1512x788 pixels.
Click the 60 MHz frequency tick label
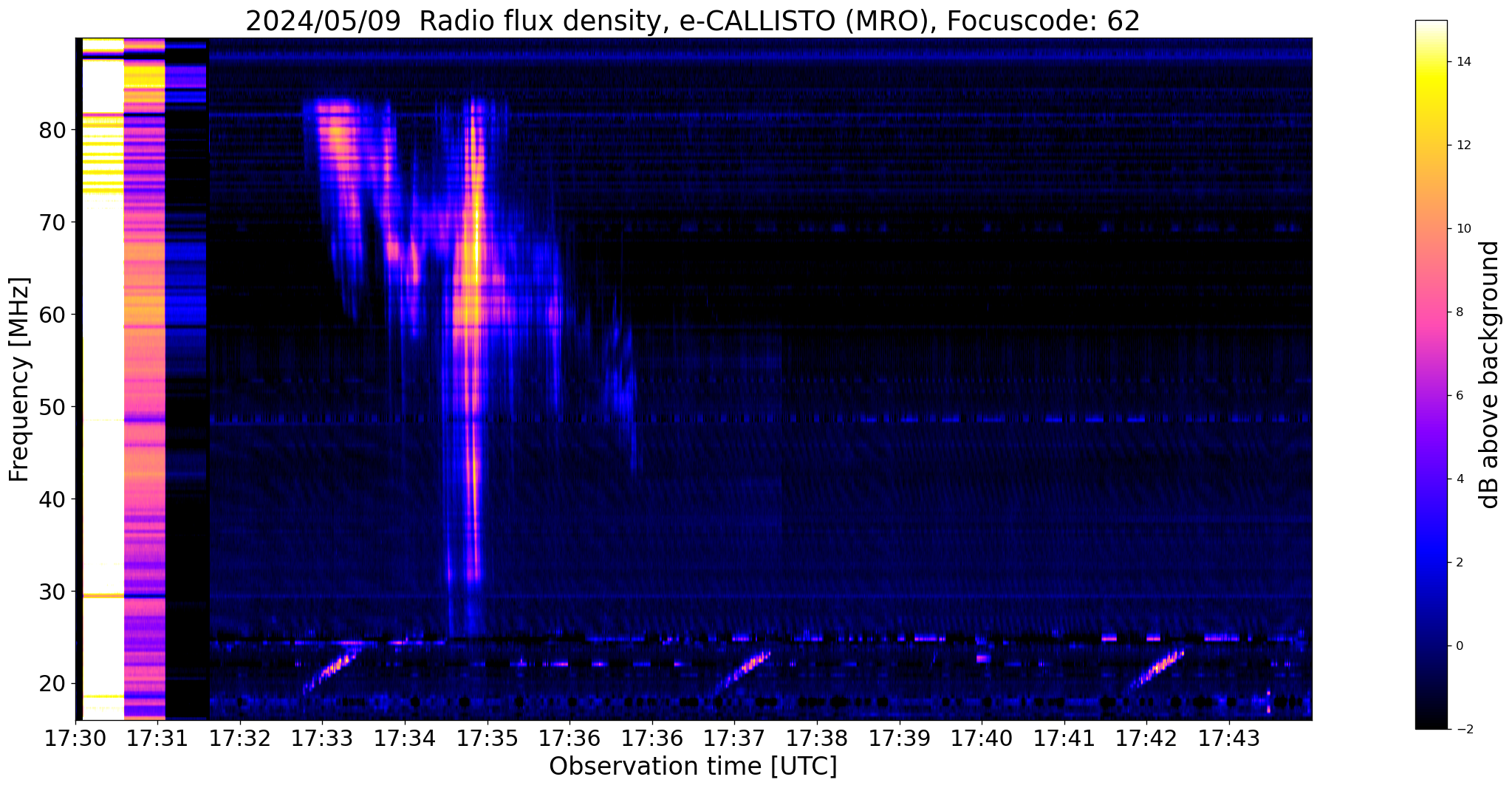[52, 315]
